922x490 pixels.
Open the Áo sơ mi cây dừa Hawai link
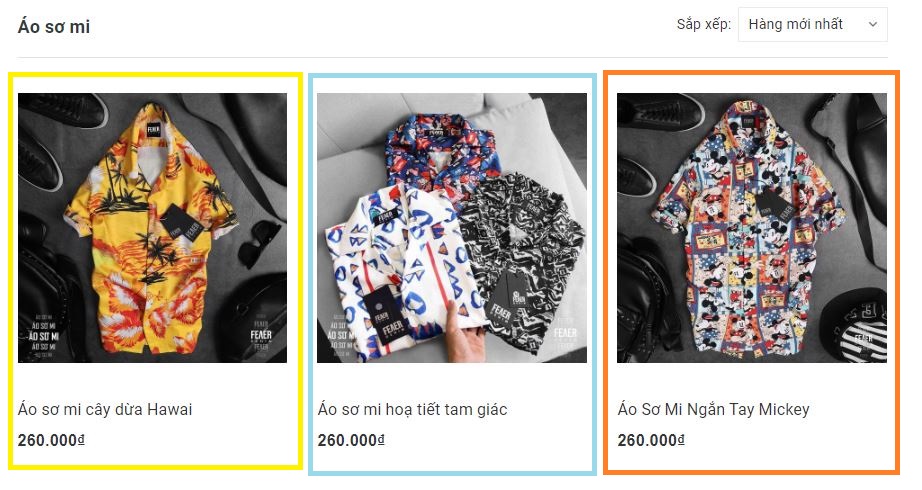(105, 409)
